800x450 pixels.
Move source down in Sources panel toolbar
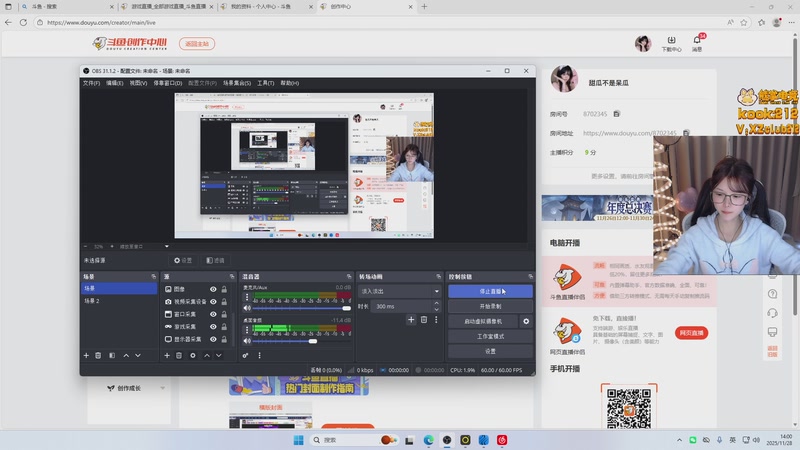click(218, 355)
